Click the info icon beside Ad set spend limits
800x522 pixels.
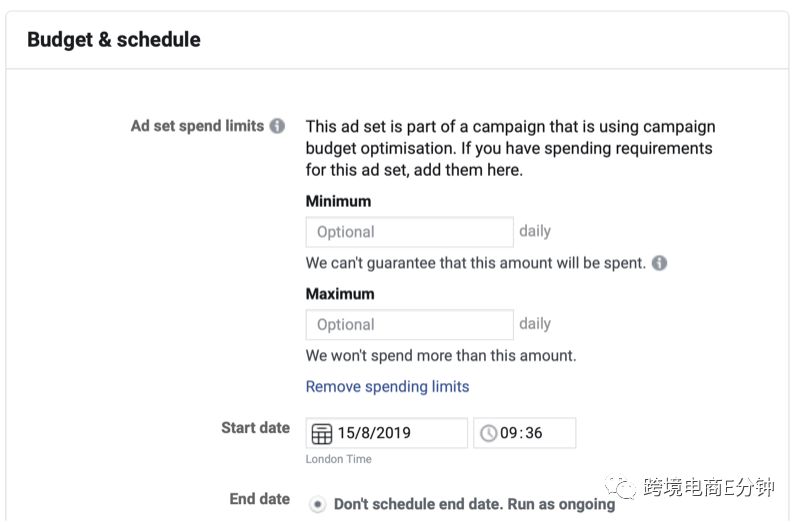tap(277, 126)
